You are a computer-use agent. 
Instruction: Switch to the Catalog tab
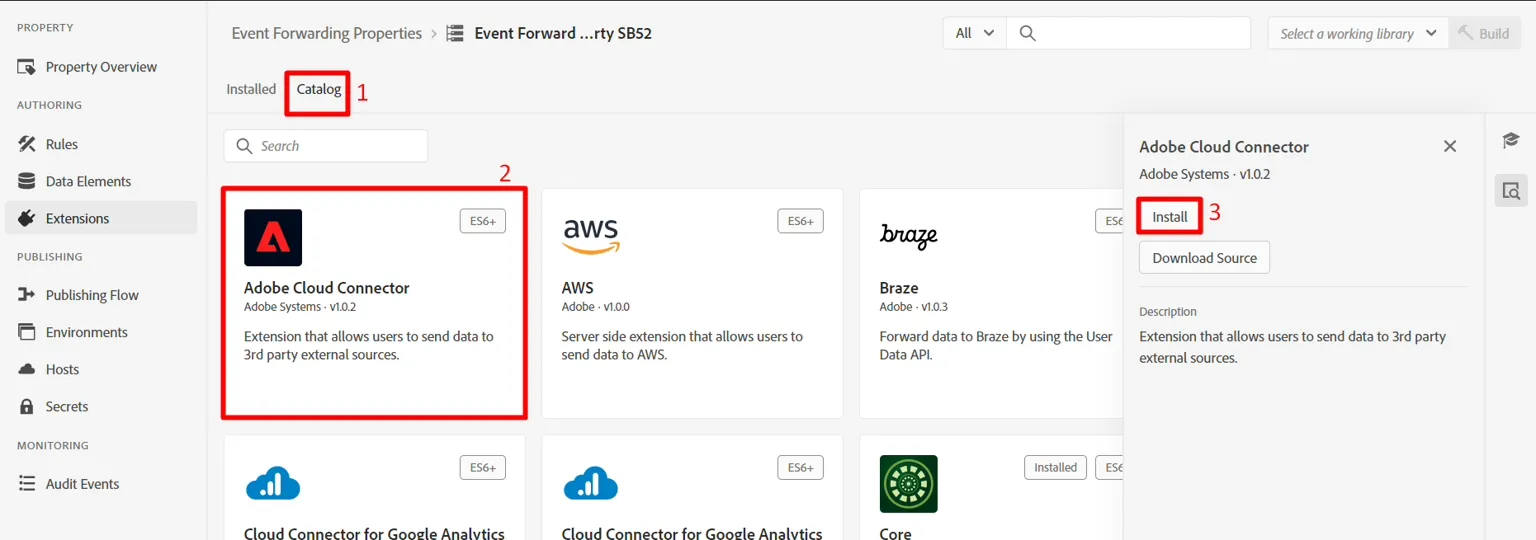pyautogui.click(x=319, y=89)
